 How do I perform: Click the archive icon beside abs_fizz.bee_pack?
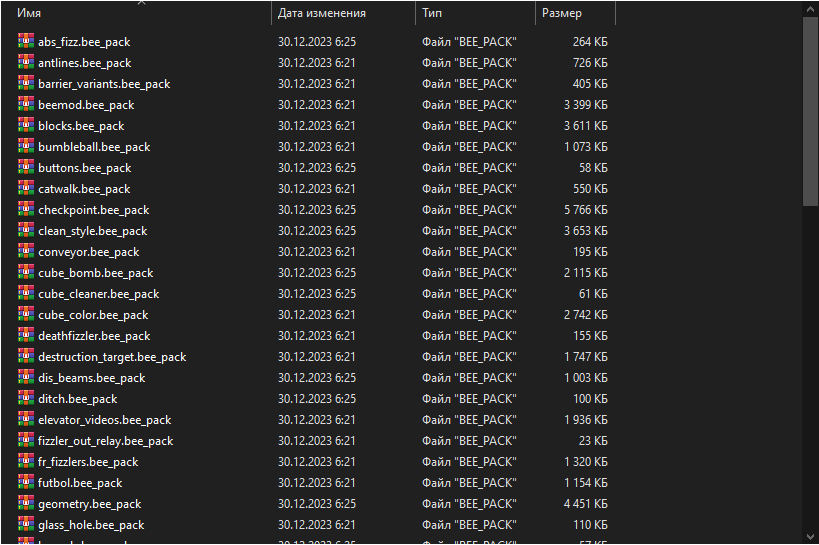click(x=26, y=42)
